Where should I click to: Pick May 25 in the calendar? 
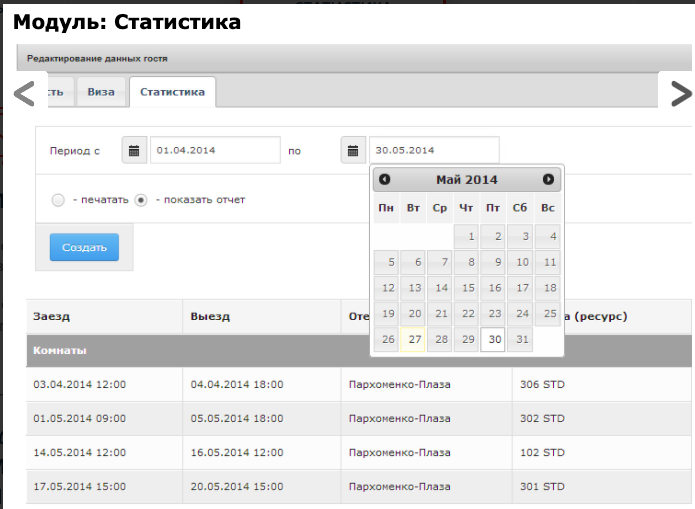click(x=548, y=313)
